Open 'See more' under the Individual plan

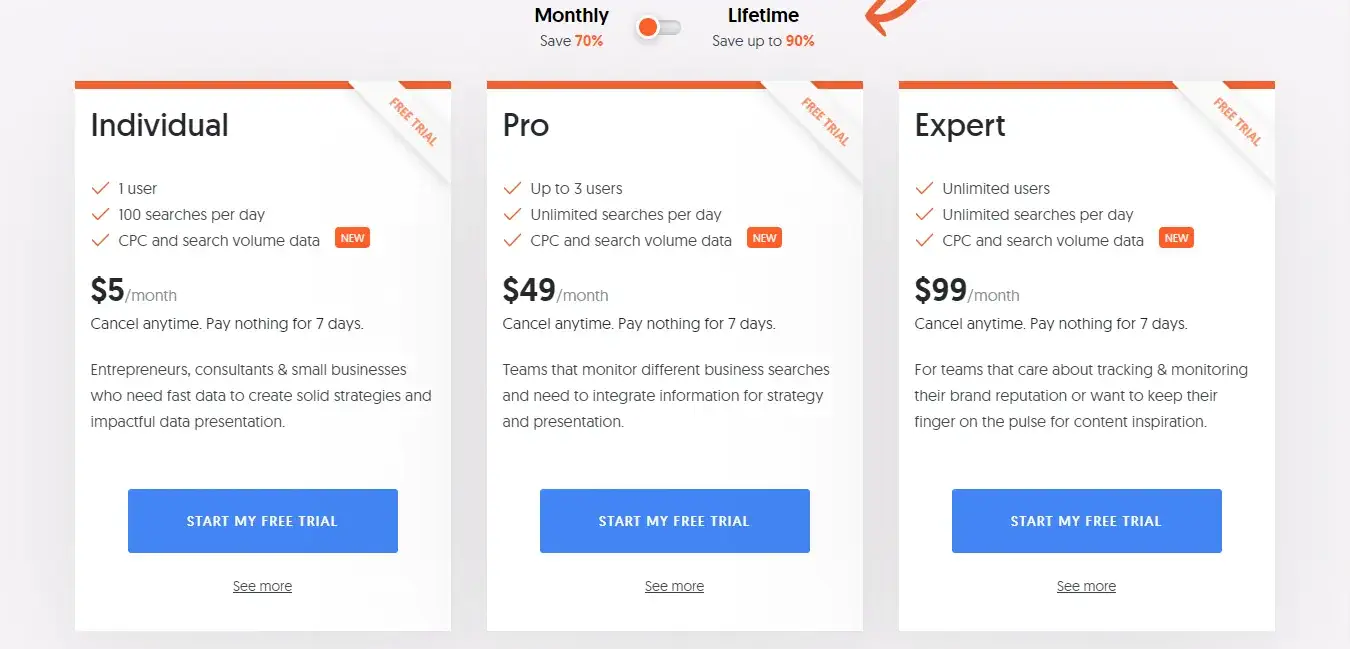coord(262,586)
